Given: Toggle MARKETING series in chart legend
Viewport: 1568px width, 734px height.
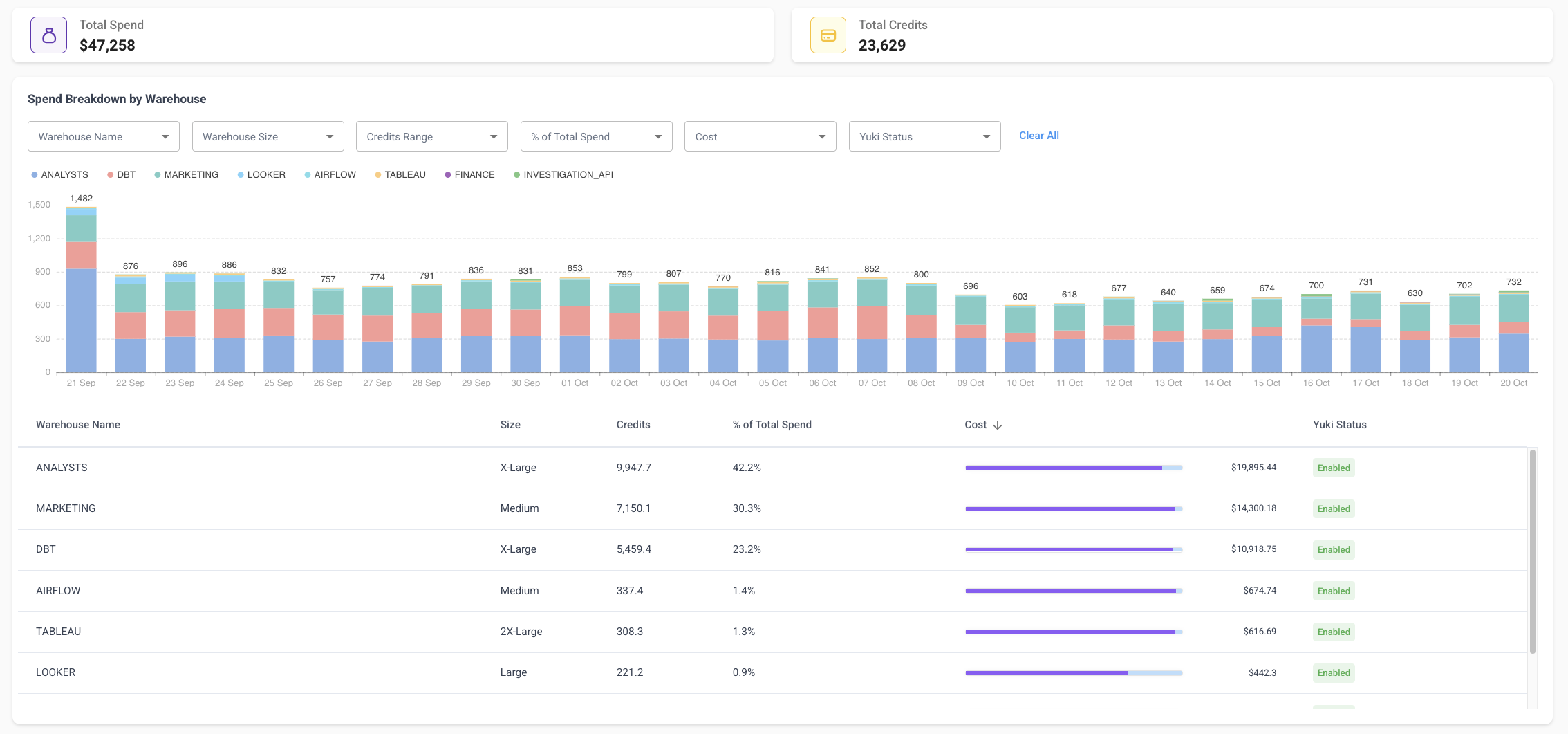Looking at the screenshot, I should point(186,174).
